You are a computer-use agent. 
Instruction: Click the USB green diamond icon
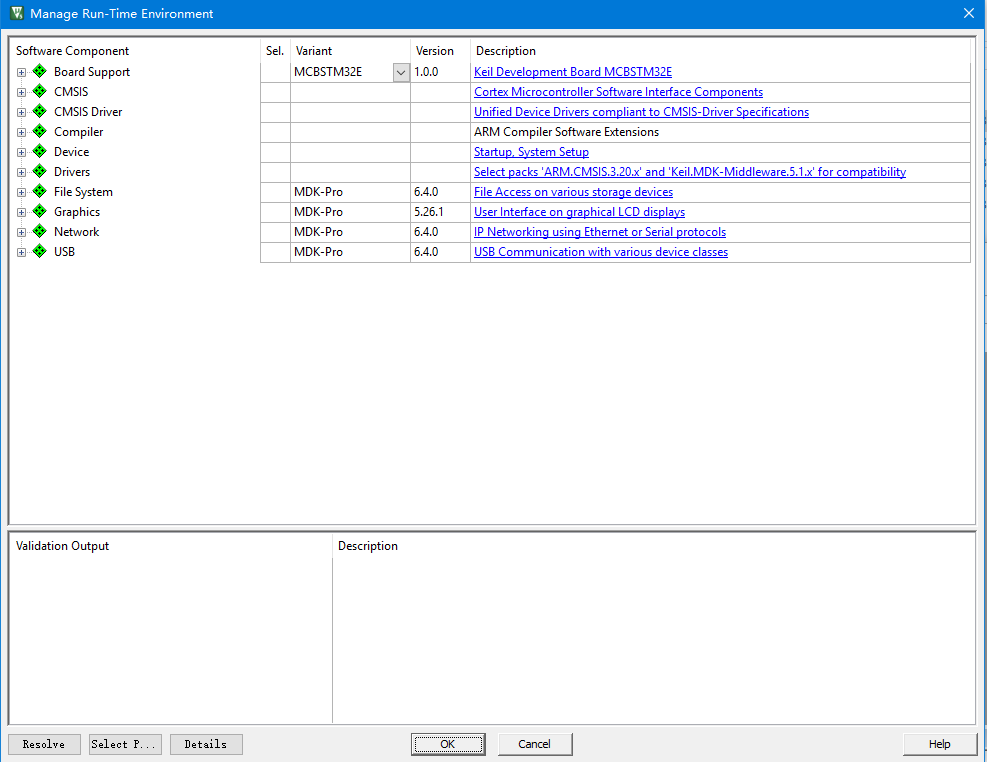[x=40, y=252]
